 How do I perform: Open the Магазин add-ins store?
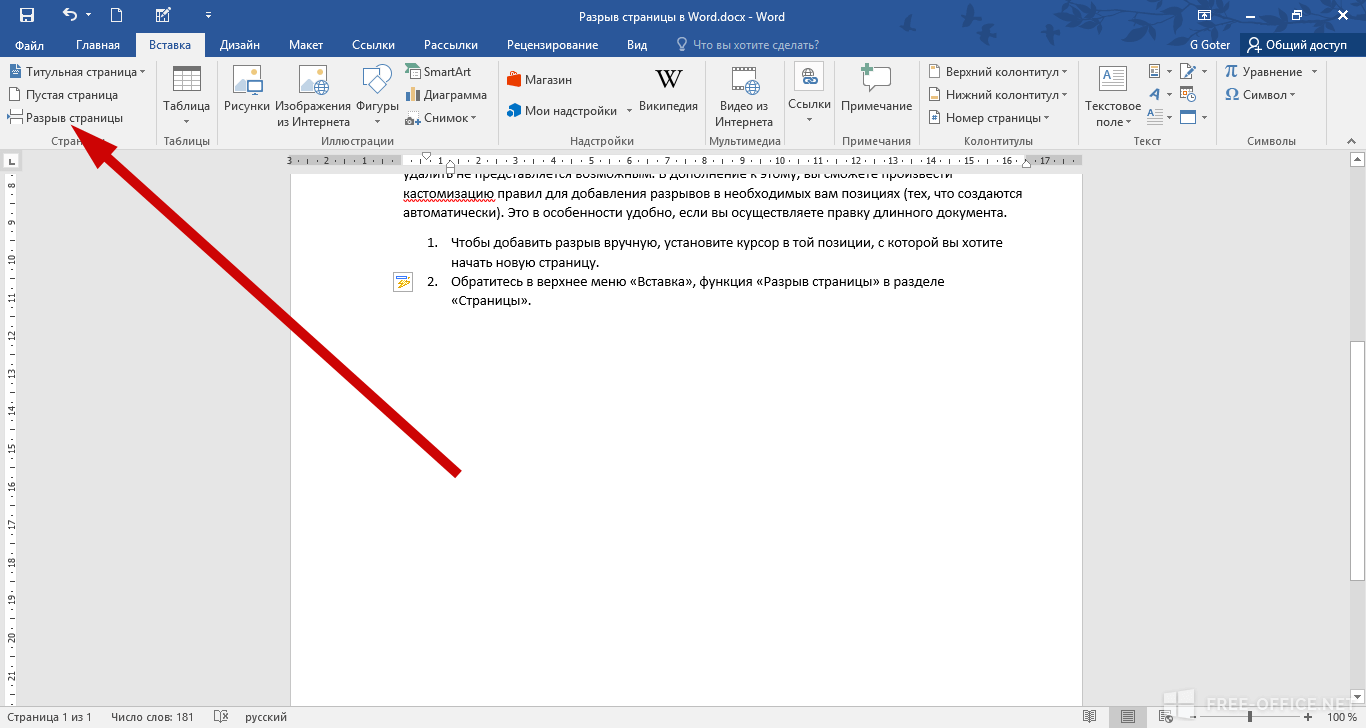[540, 80]
